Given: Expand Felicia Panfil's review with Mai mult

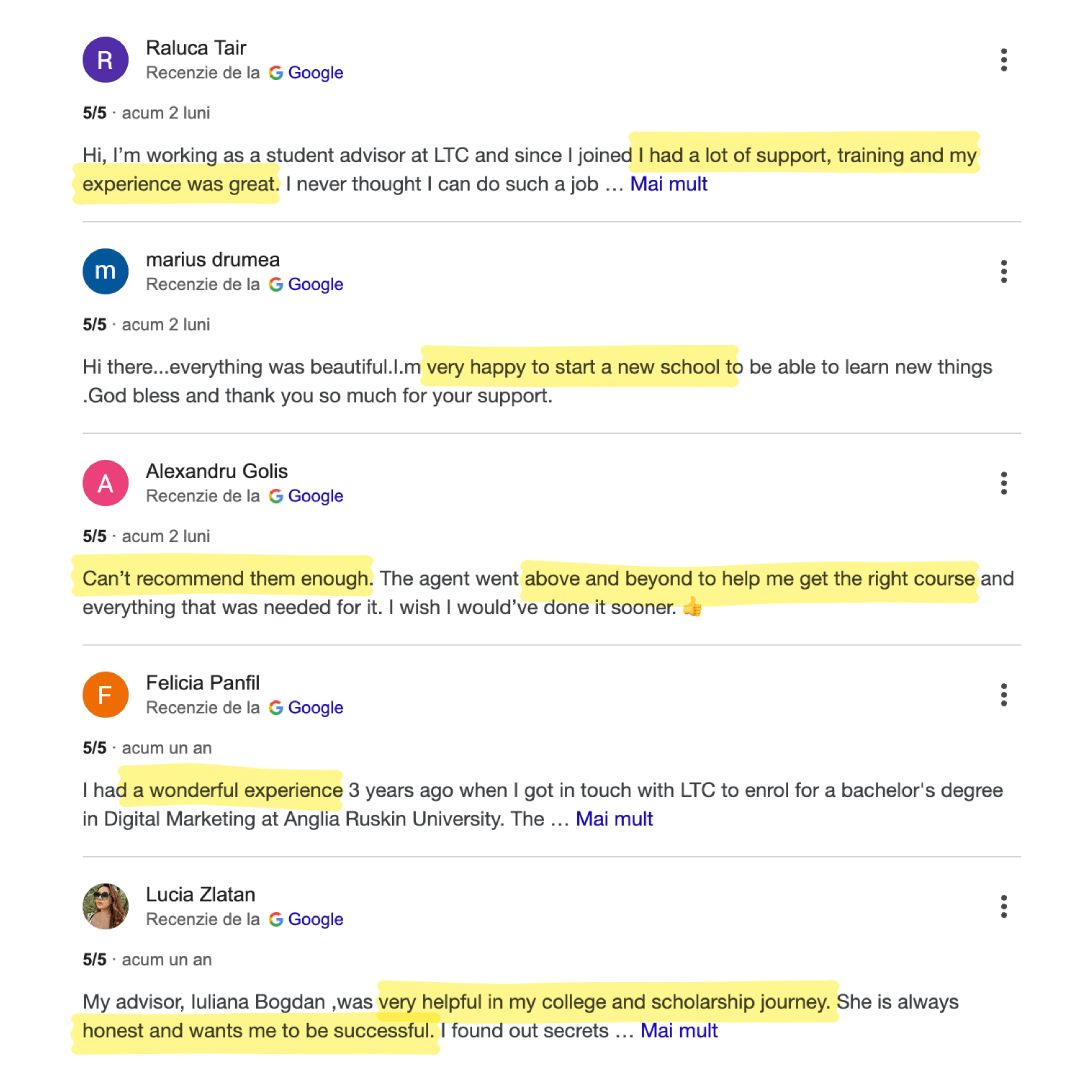Looking at the screenshot, I should pos(614,819).
